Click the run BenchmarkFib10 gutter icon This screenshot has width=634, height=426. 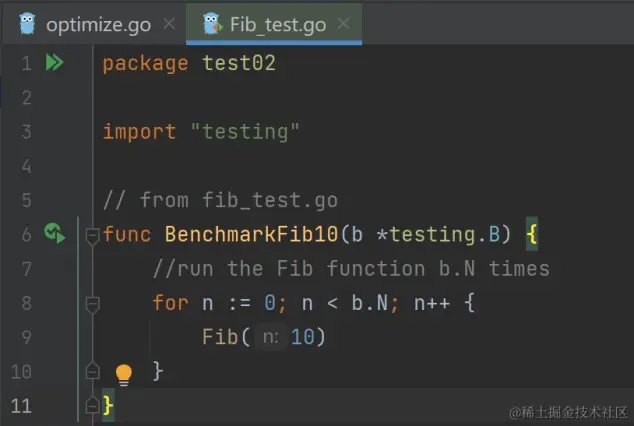pyautogui.click(x=55, y=234)
